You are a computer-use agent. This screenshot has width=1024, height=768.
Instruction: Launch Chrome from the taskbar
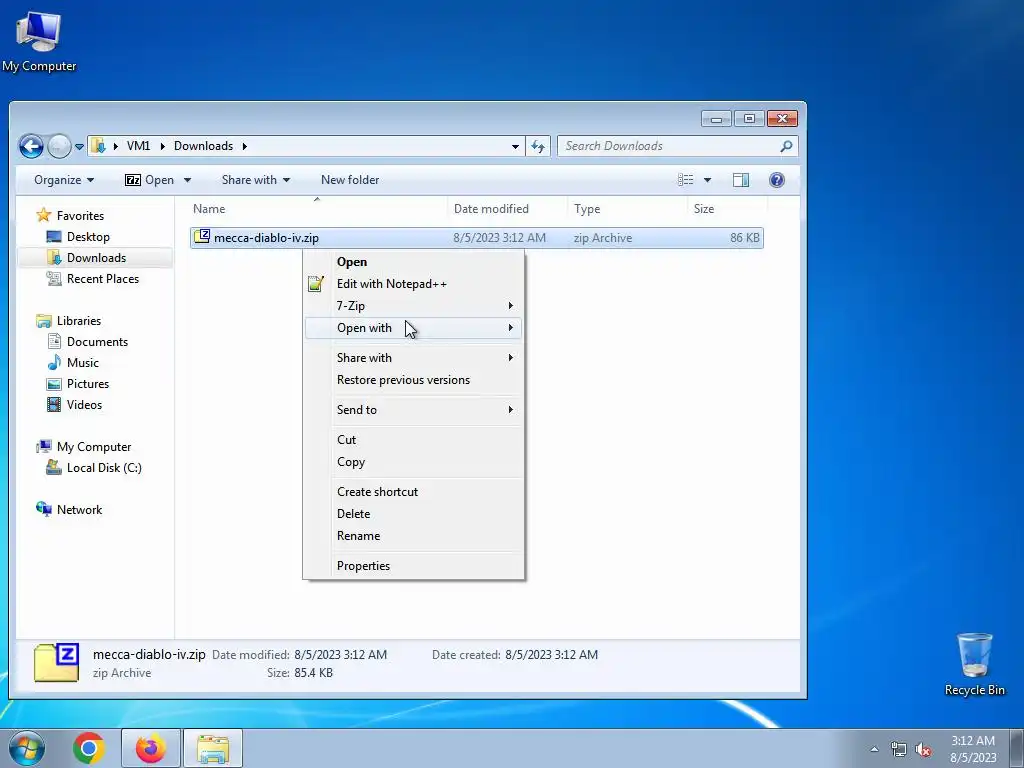tap(89, 748)
